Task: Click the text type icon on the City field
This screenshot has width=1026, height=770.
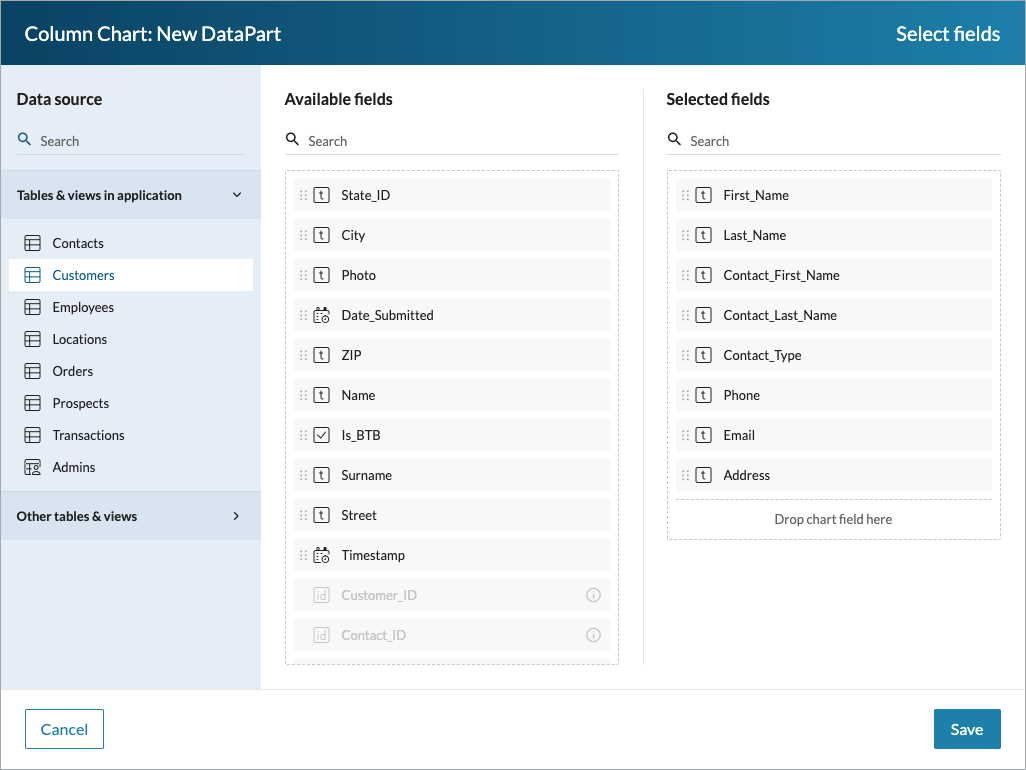Action: [x=320, y=235]
